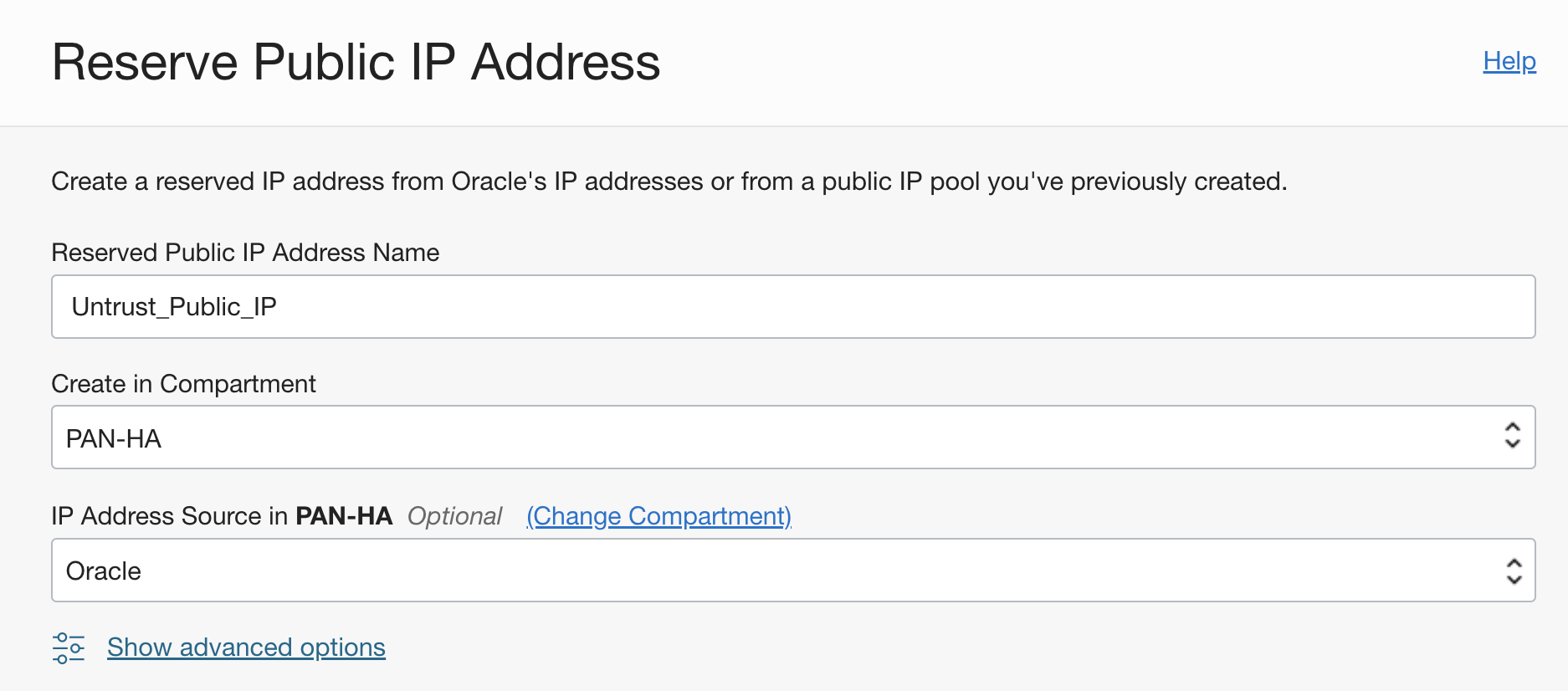The height and width of the screenshot is (691, 1568).
Task: Click the Change Compartment link
Action: [658, 516]
